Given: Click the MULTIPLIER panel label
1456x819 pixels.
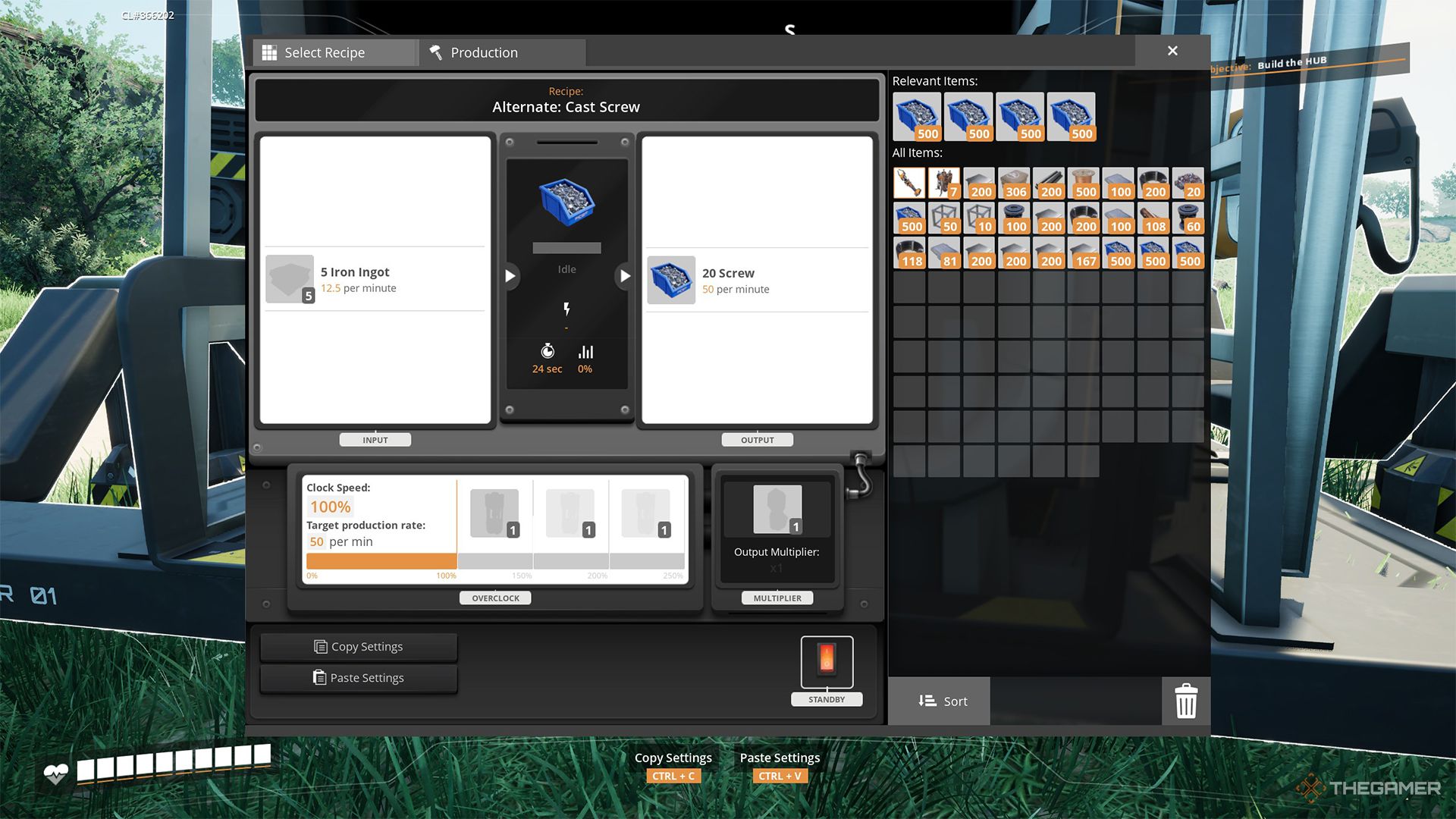Looking at the screenshot, I should [x=777, y=598].
